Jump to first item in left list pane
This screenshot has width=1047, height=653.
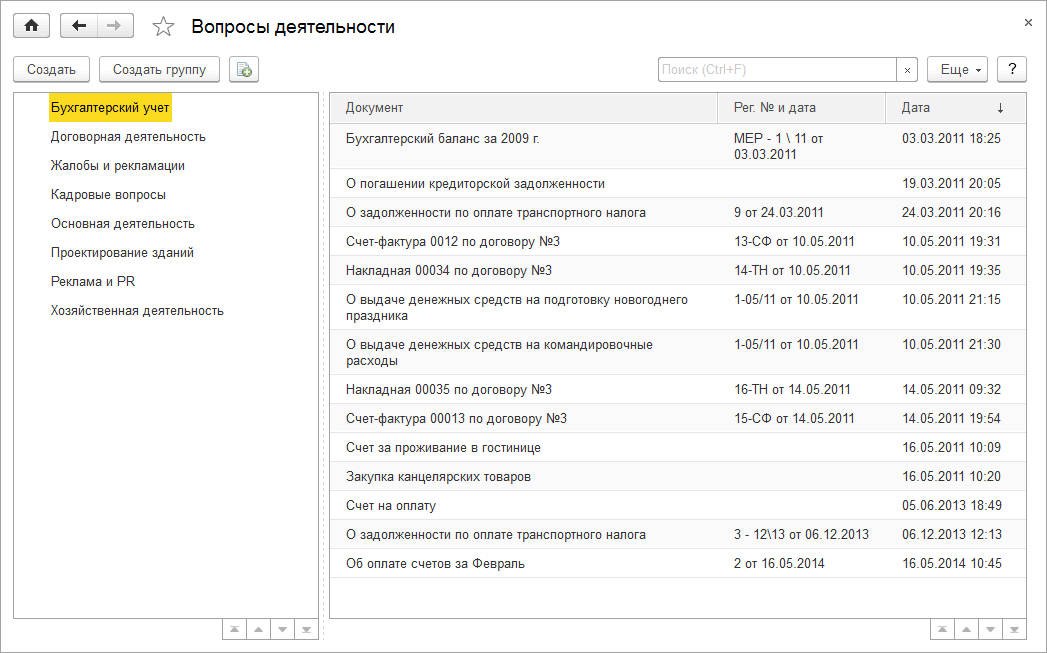[234, 630]
